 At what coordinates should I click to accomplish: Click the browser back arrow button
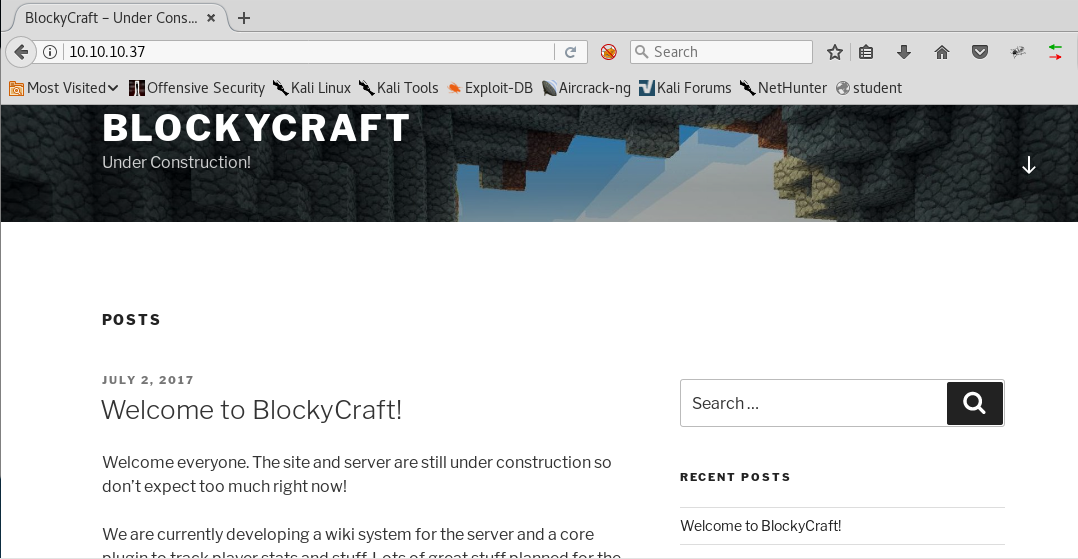click(20, 52)
